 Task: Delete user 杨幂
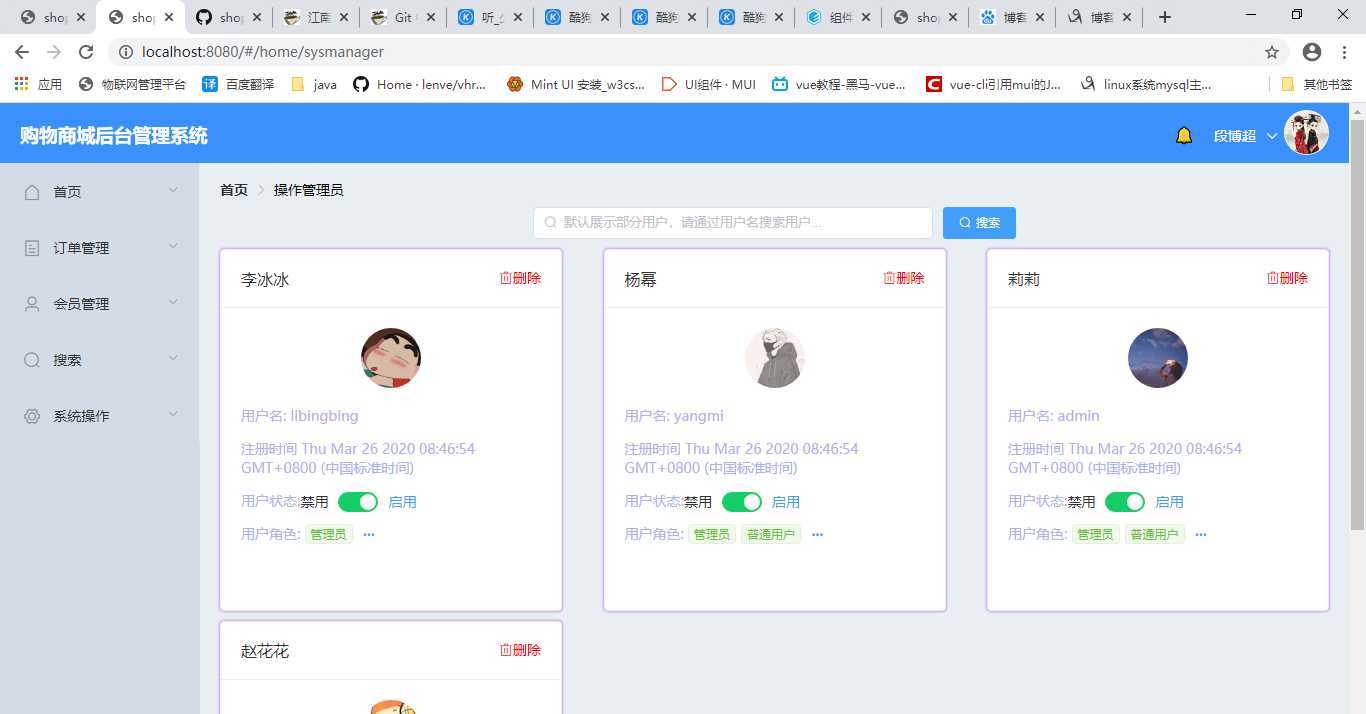904,278
